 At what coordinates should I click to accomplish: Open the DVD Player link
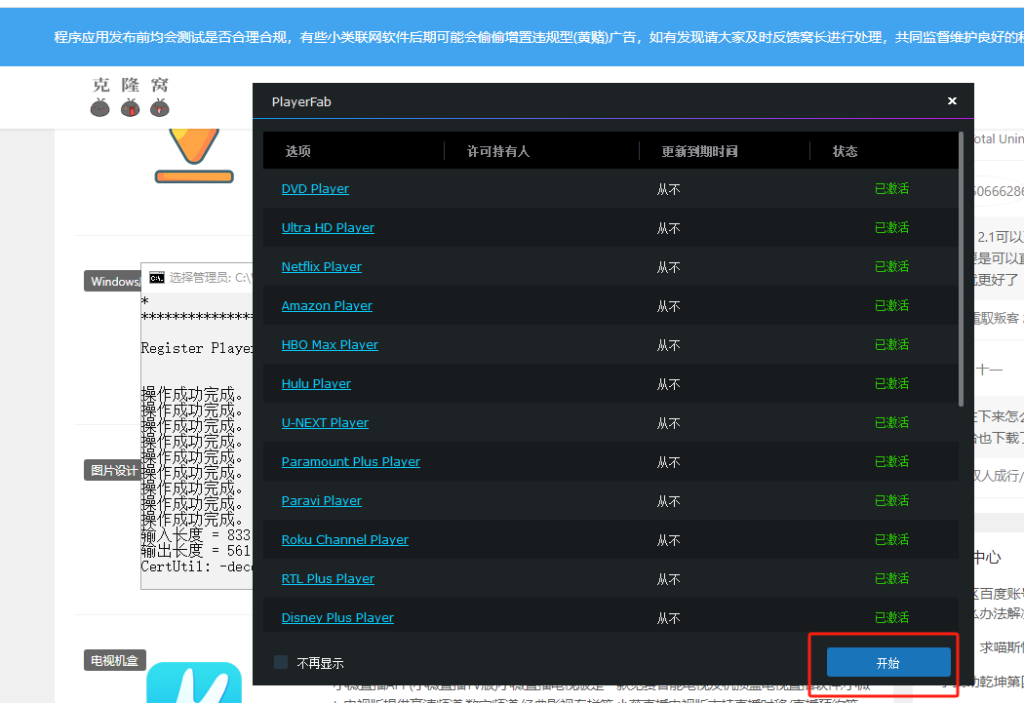[x=315, y=189]
